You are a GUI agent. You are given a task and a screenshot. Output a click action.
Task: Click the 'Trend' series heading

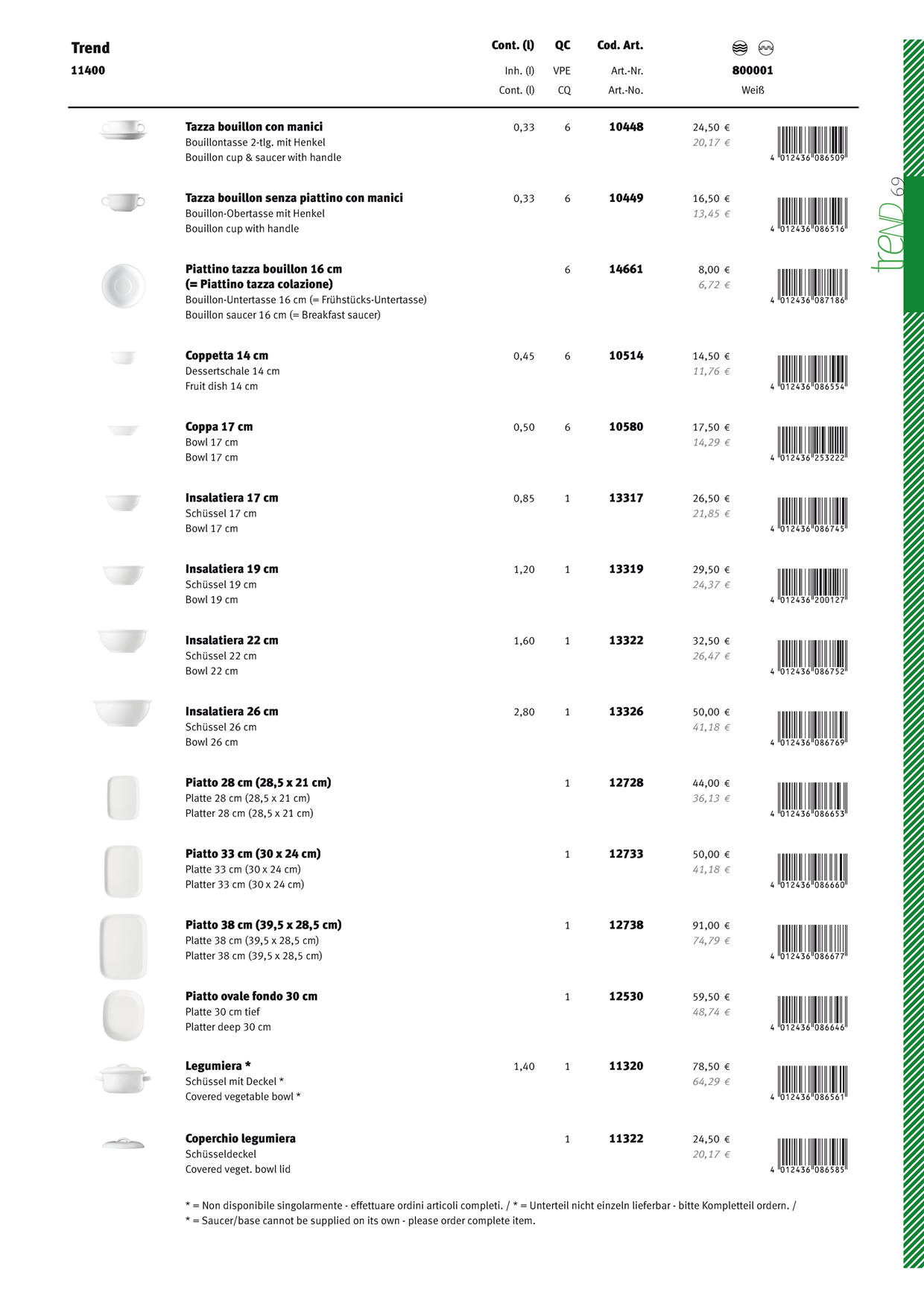click(x=90, y=48)
